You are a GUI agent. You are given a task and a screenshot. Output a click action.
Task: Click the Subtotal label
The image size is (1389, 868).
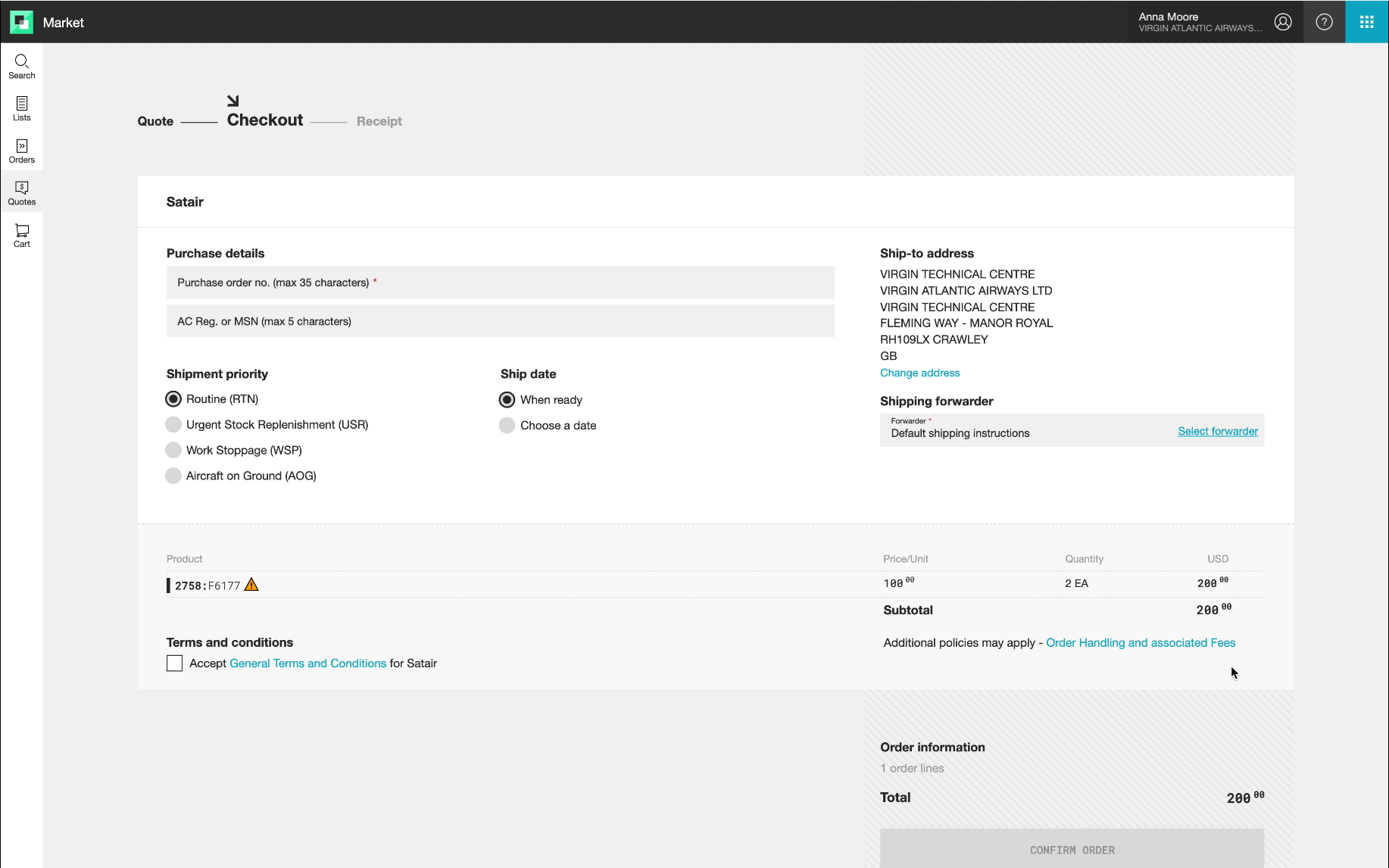[x=908, y=610]
